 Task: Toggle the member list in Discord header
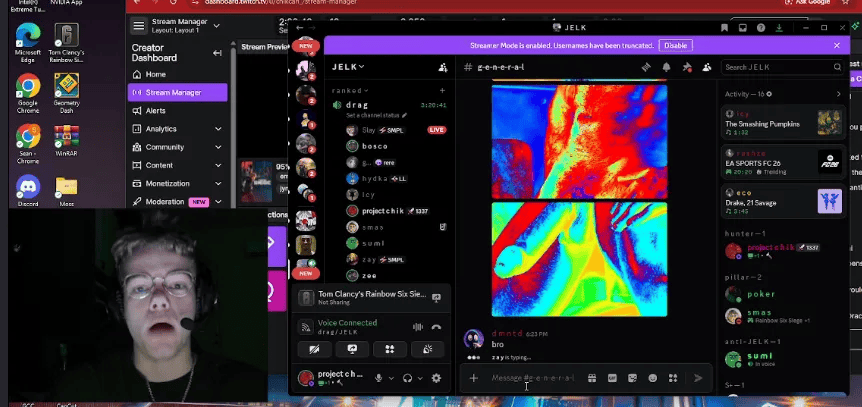coord(707,67)
